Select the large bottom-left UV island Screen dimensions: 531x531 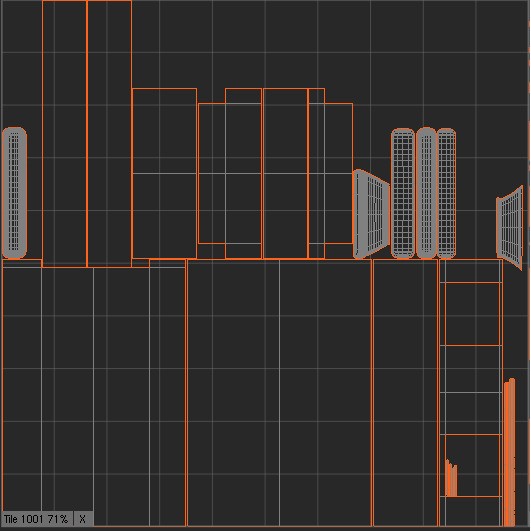94,393
